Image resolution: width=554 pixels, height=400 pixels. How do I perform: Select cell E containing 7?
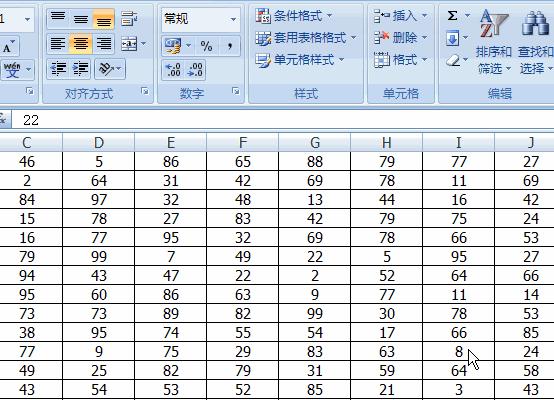coord(171,257)
